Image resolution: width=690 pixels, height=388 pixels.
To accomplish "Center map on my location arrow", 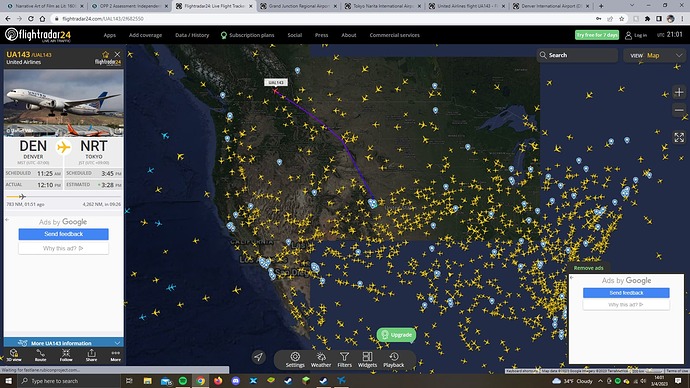I will coord(259,357).
